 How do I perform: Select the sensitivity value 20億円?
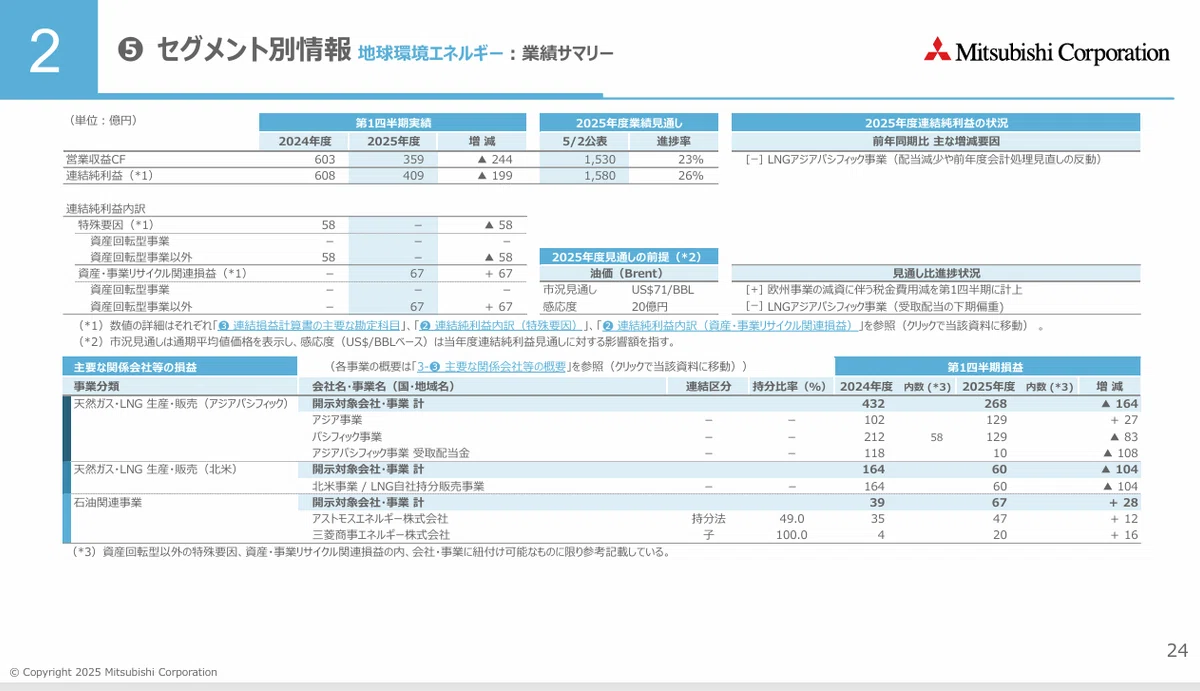649,307
